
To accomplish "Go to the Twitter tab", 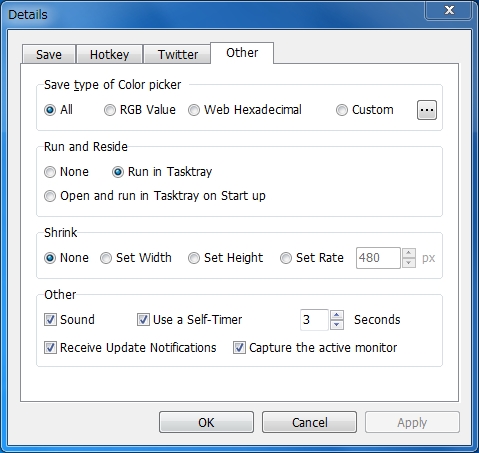I will pyautogui.click(x=178, y=54).
